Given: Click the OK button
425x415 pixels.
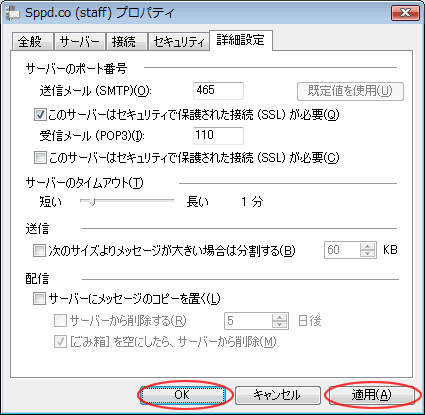Looking at the screenshot, I should 182,395.
